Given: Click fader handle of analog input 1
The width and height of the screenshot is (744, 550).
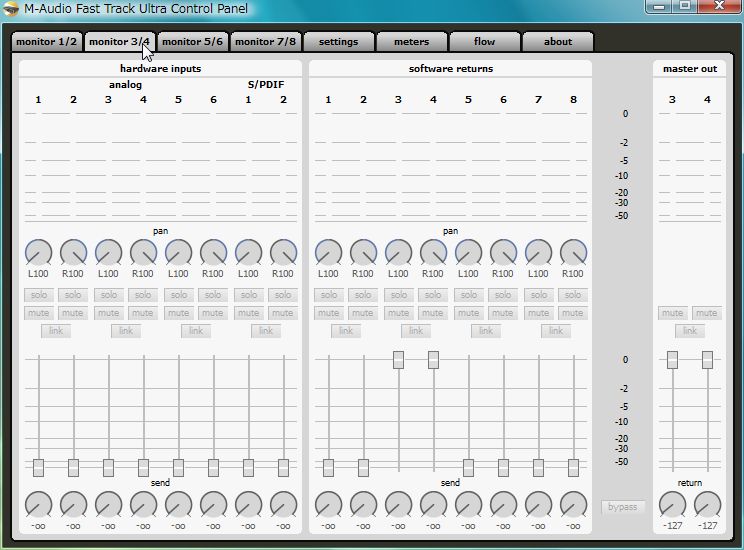Looking at the screenshot, I should 38,468.
